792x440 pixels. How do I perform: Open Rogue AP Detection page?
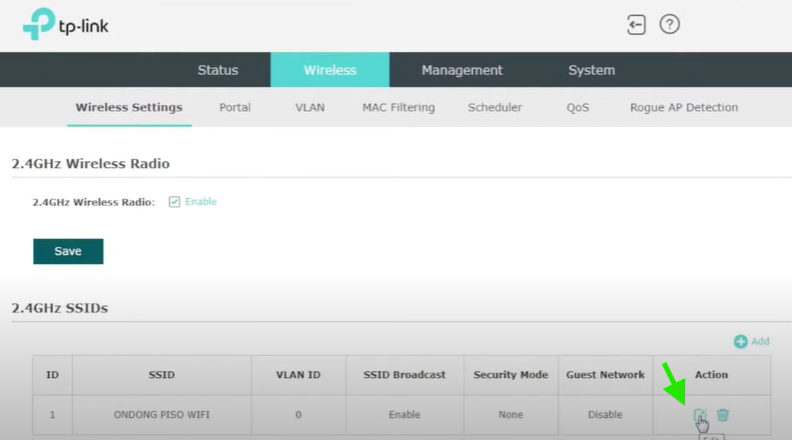(684, 108)
